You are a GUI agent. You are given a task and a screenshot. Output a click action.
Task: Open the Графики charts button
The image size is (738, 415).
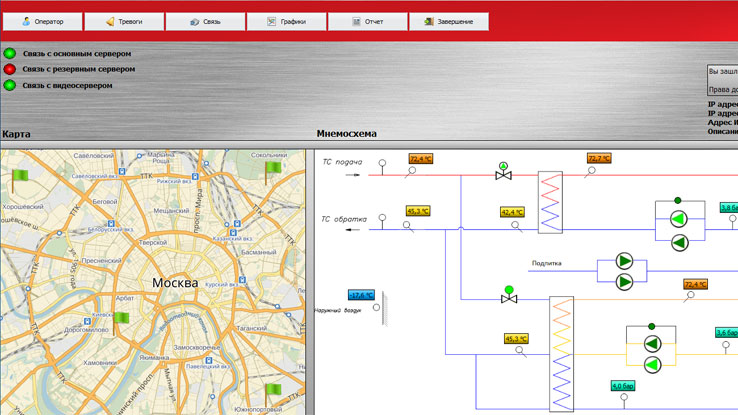[x=286, y=22]
